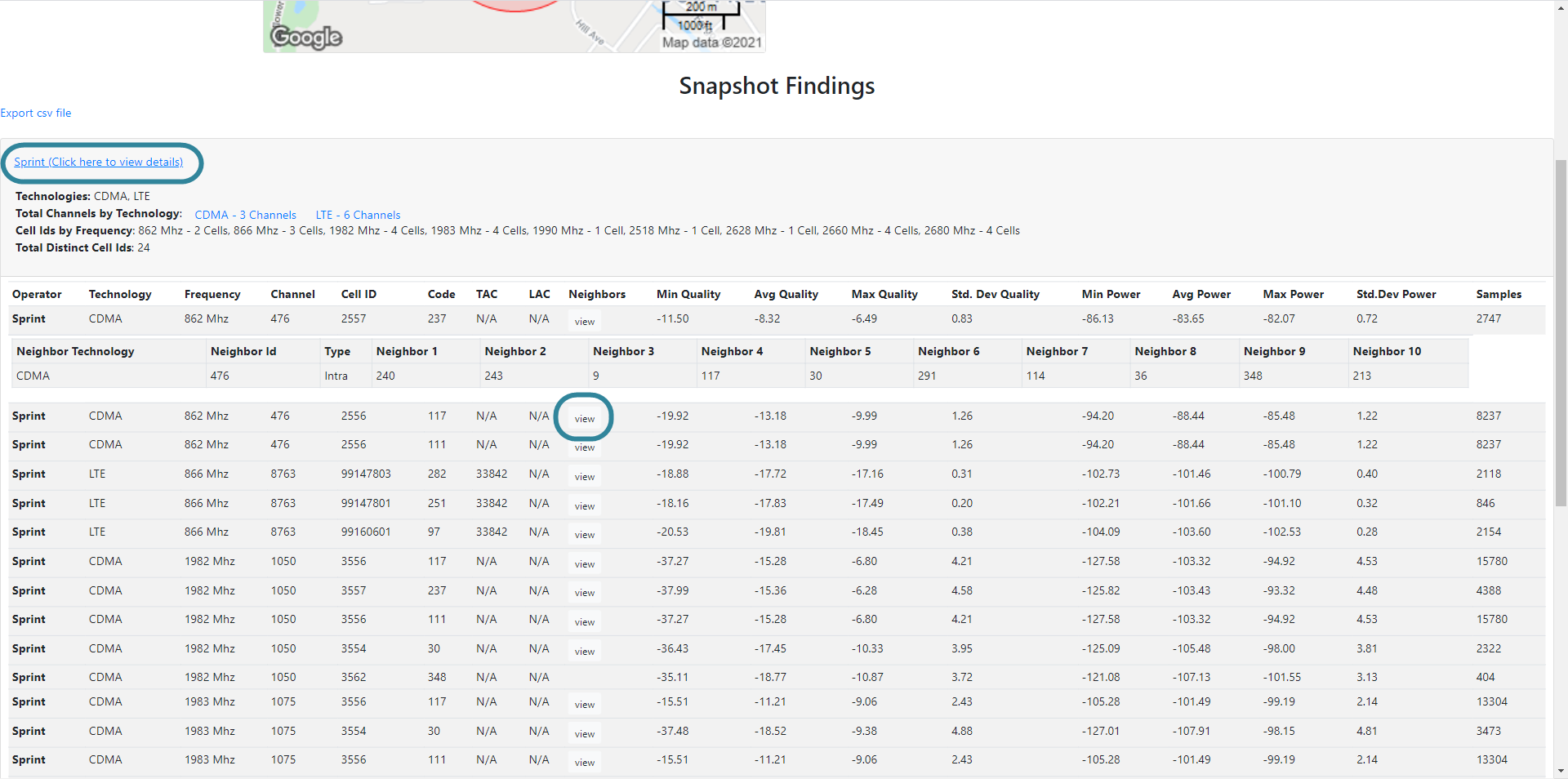View neighbors for channel 1075 cell 3554
The width and height of the screenshot is (1568, 779).
coord(584,734)
